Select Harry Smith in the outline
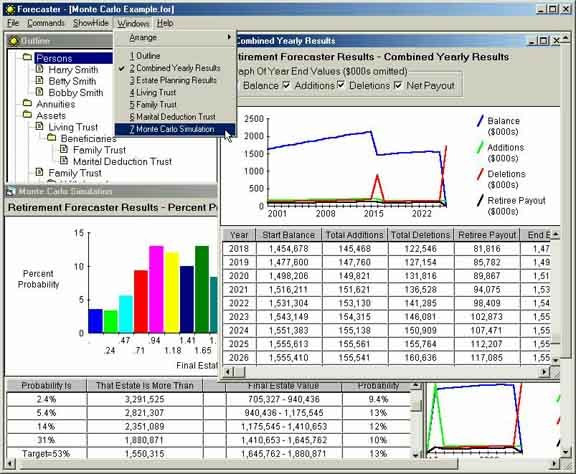This screenshot has height=474, width=576. (73, 69)
